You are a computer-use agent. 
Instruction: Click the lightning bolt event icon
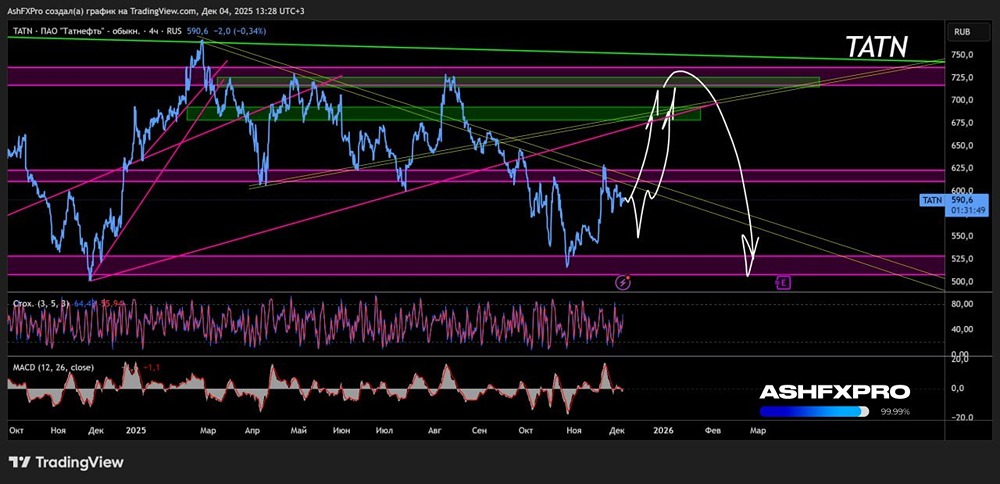(624, 282)
